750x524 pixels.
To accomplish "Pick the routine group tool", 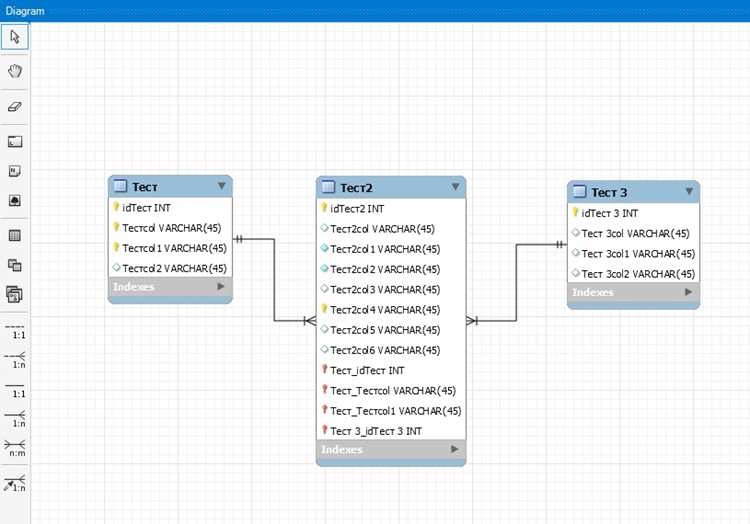I will tap(15, 295).
